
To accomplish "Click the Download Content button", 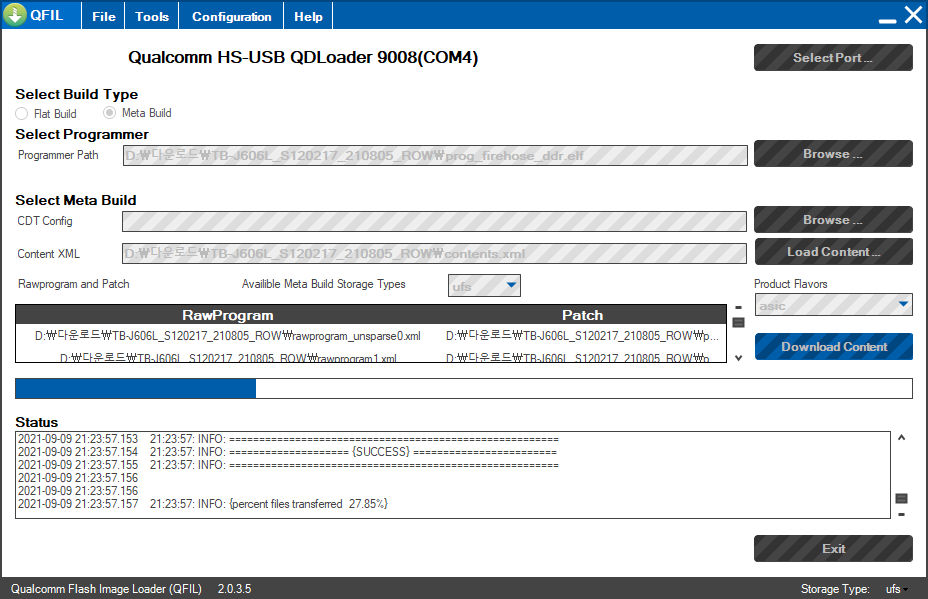I will click(x=833, y=347).
